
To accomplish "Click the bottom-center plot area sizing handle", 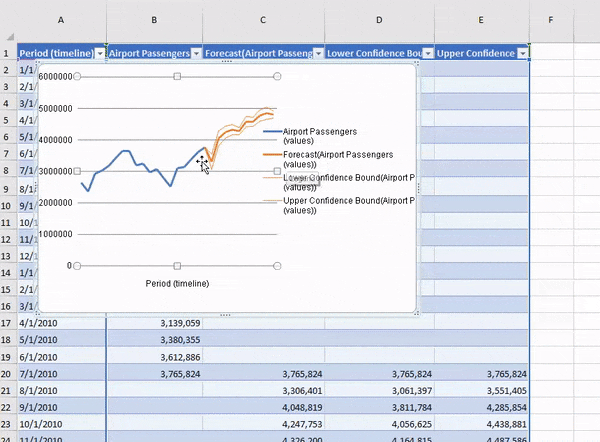I will click(177, 266).
